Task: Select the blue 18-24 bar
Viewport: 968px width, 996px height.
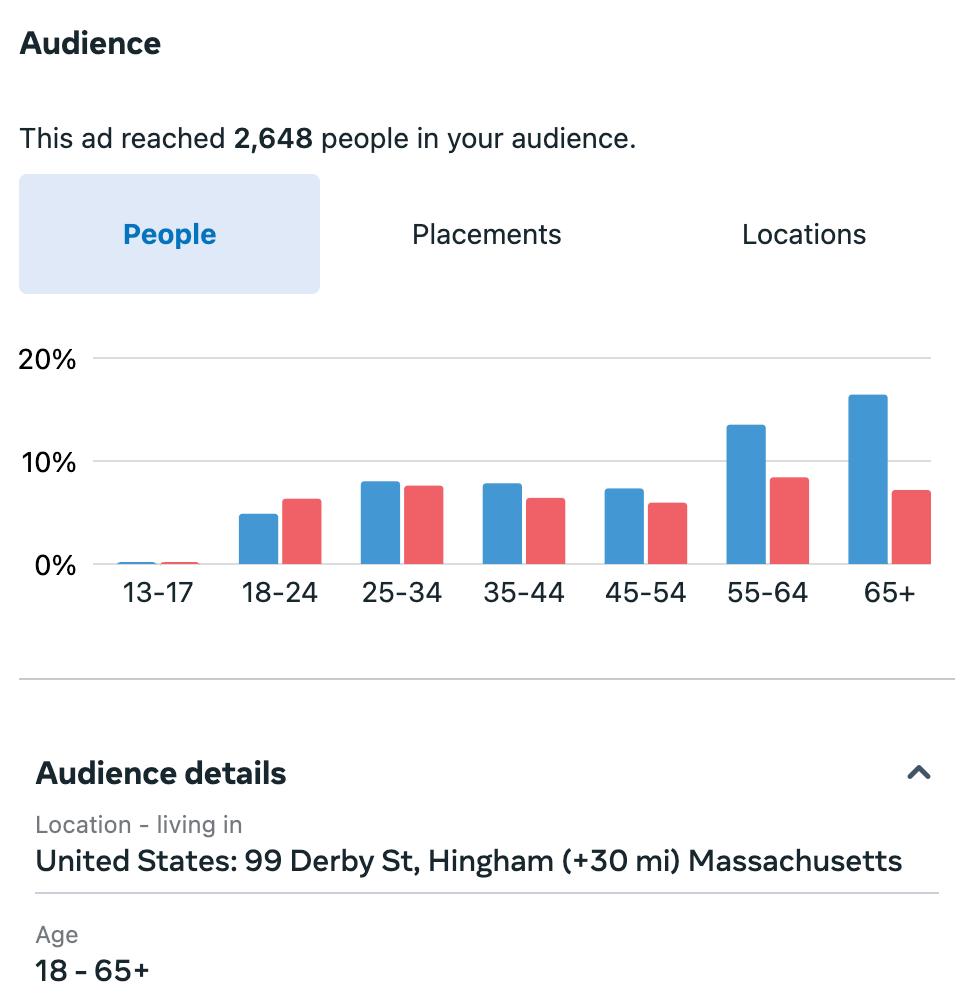Action: (258, 539)
